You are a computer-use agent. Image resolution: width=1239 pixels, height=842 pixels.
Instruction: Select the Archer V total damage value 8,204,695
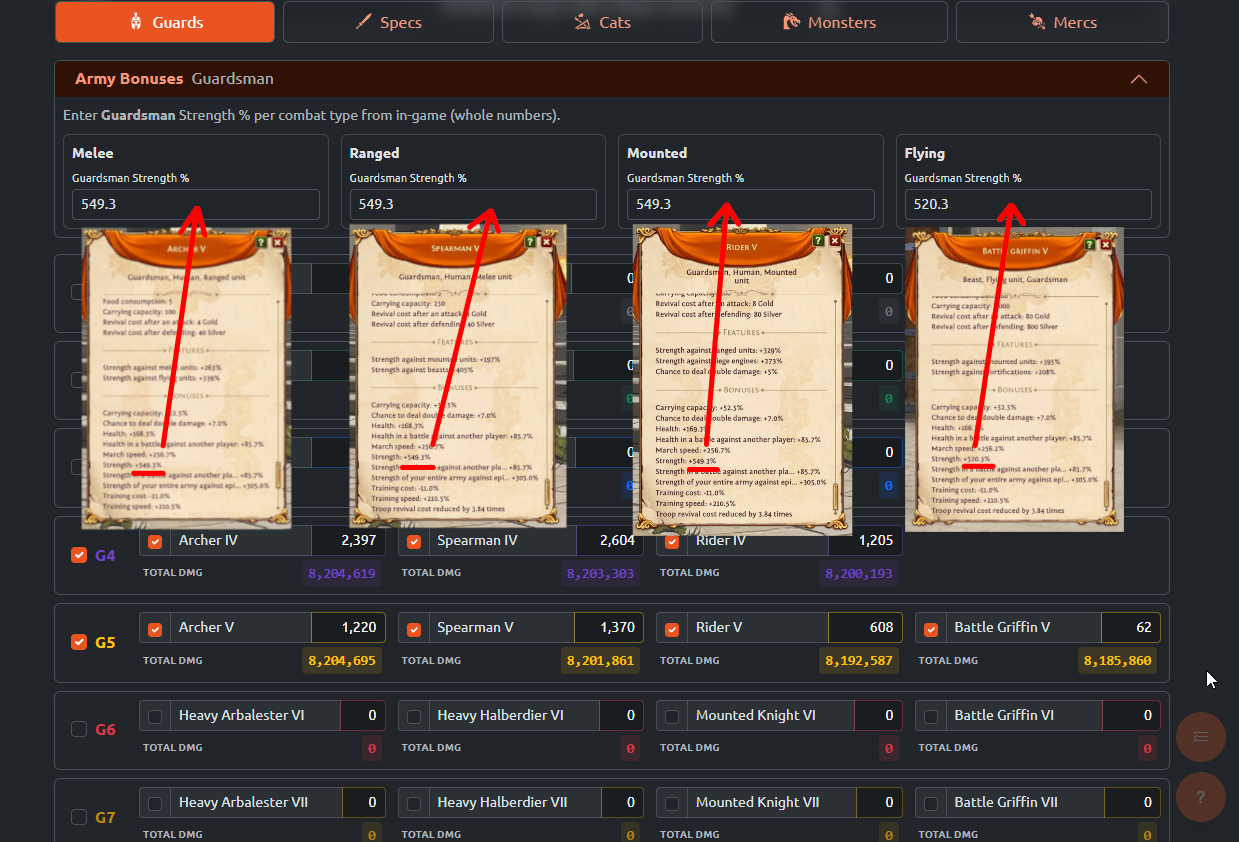[x=342, y=660]
